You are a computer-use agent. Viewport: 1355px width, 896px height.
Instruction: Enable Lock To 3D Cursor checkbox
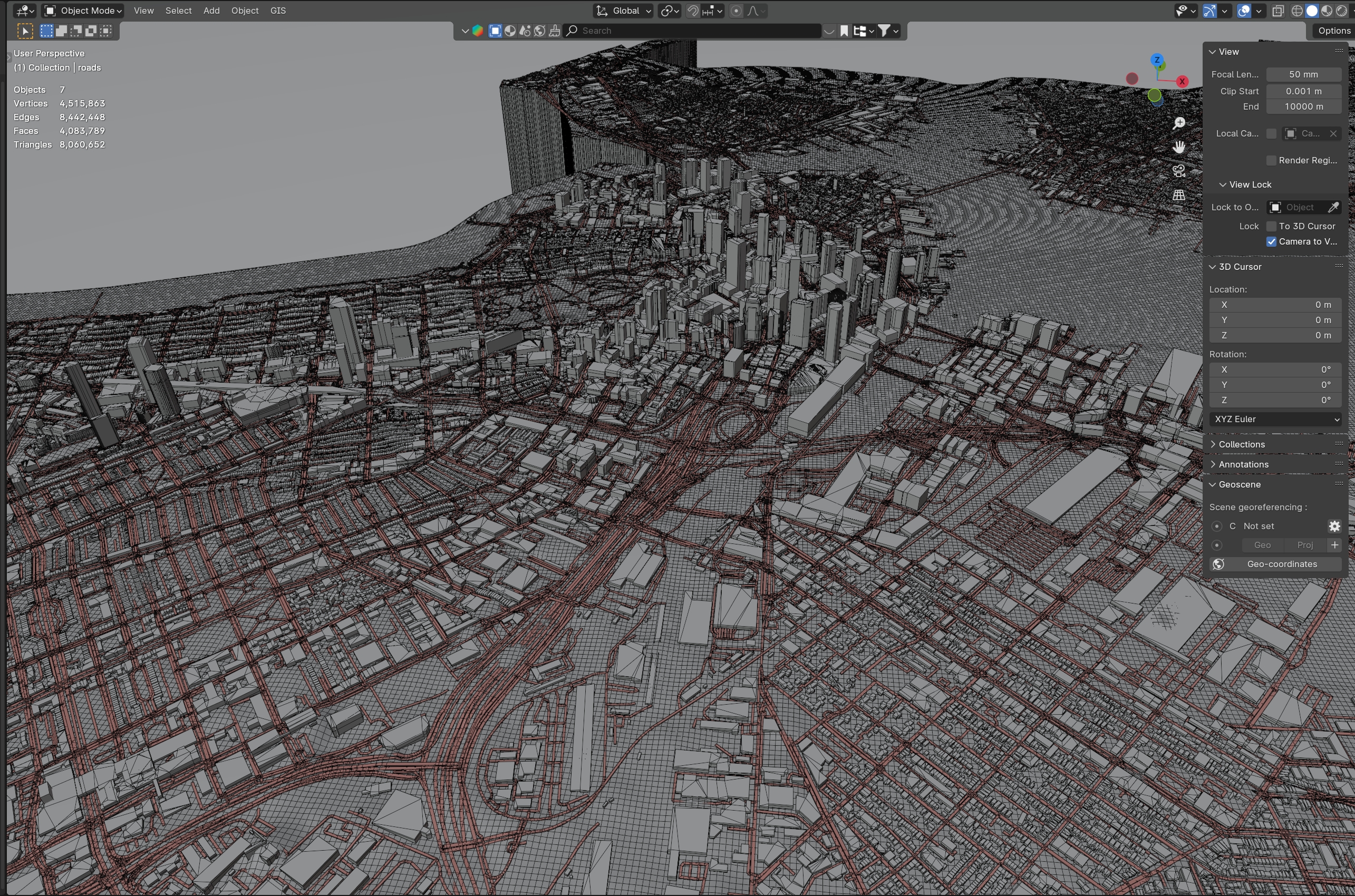coord(1271,226)
